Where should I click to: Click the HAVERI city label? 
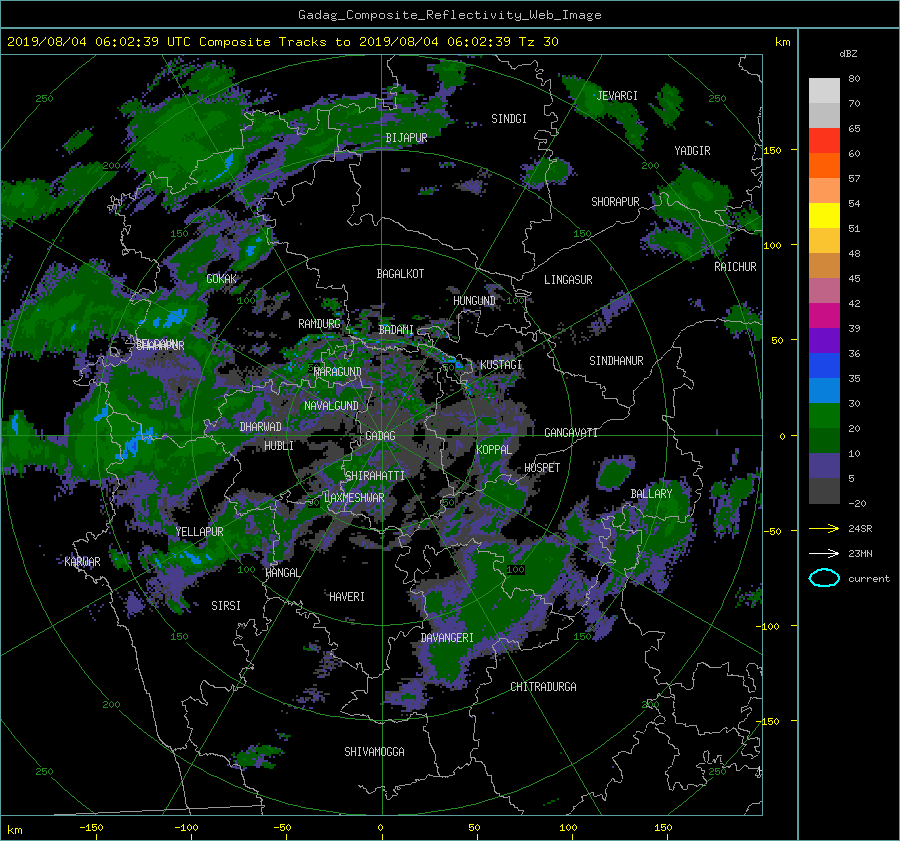(347, 598)
